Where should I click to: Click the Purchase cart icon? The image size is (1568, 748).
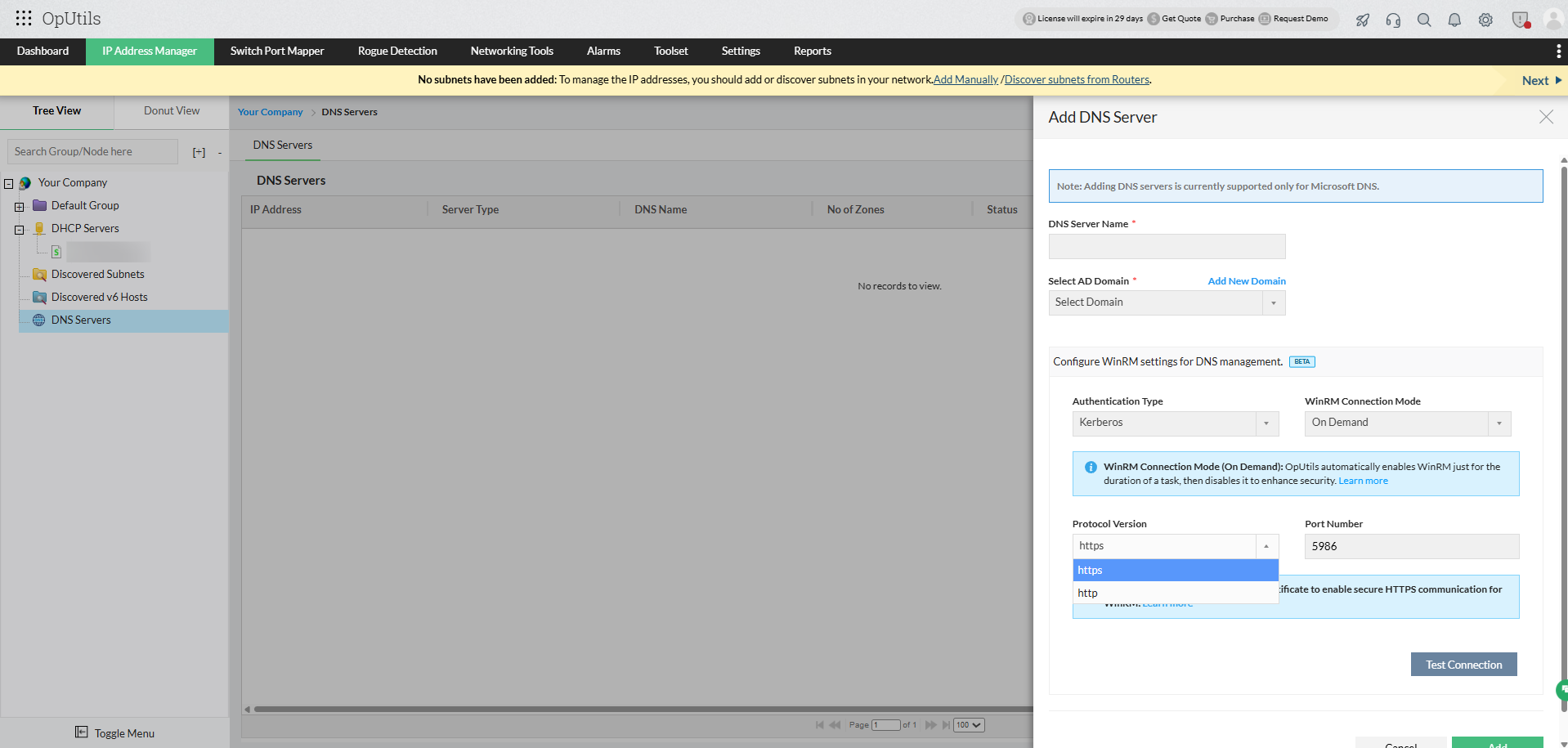1212,19
